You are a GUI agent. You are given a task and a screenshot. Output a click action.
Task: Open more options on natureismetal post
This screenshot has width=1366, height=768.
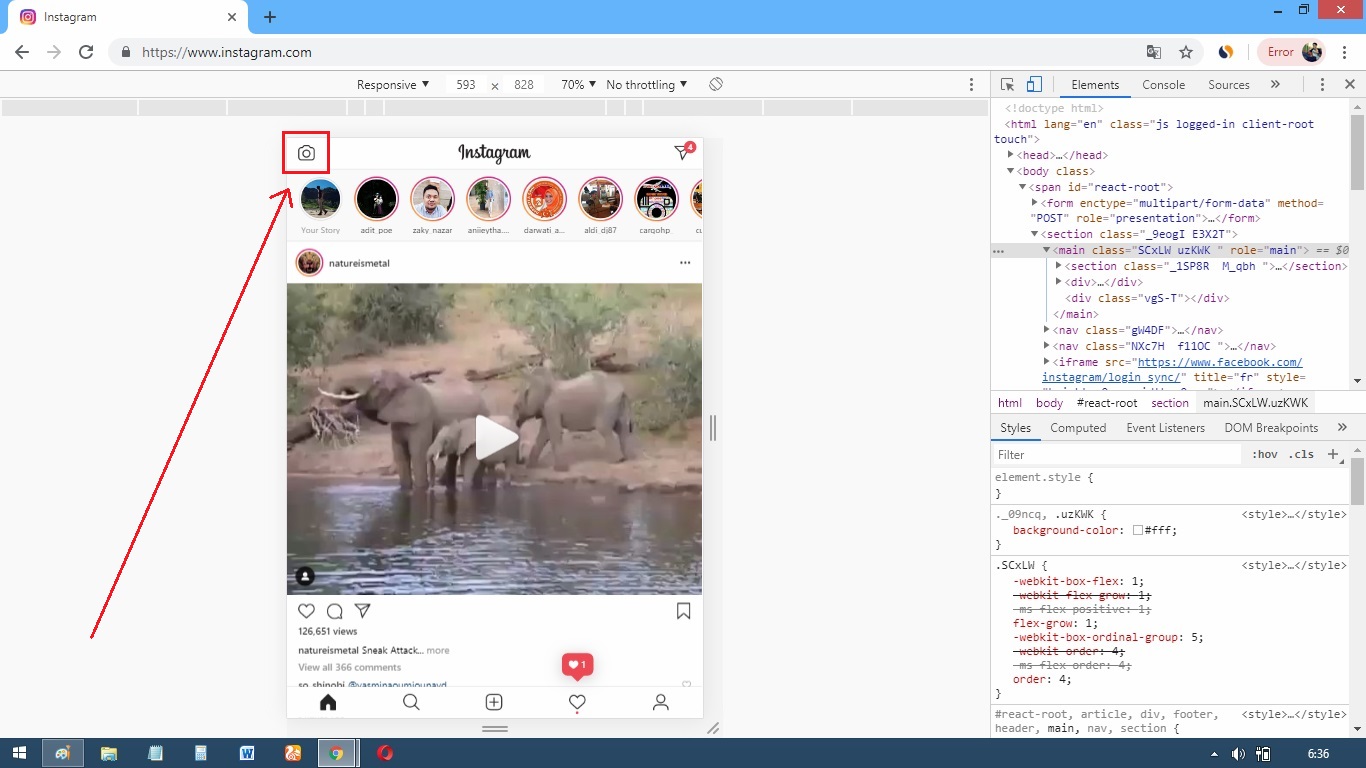[x=685, y=263]
